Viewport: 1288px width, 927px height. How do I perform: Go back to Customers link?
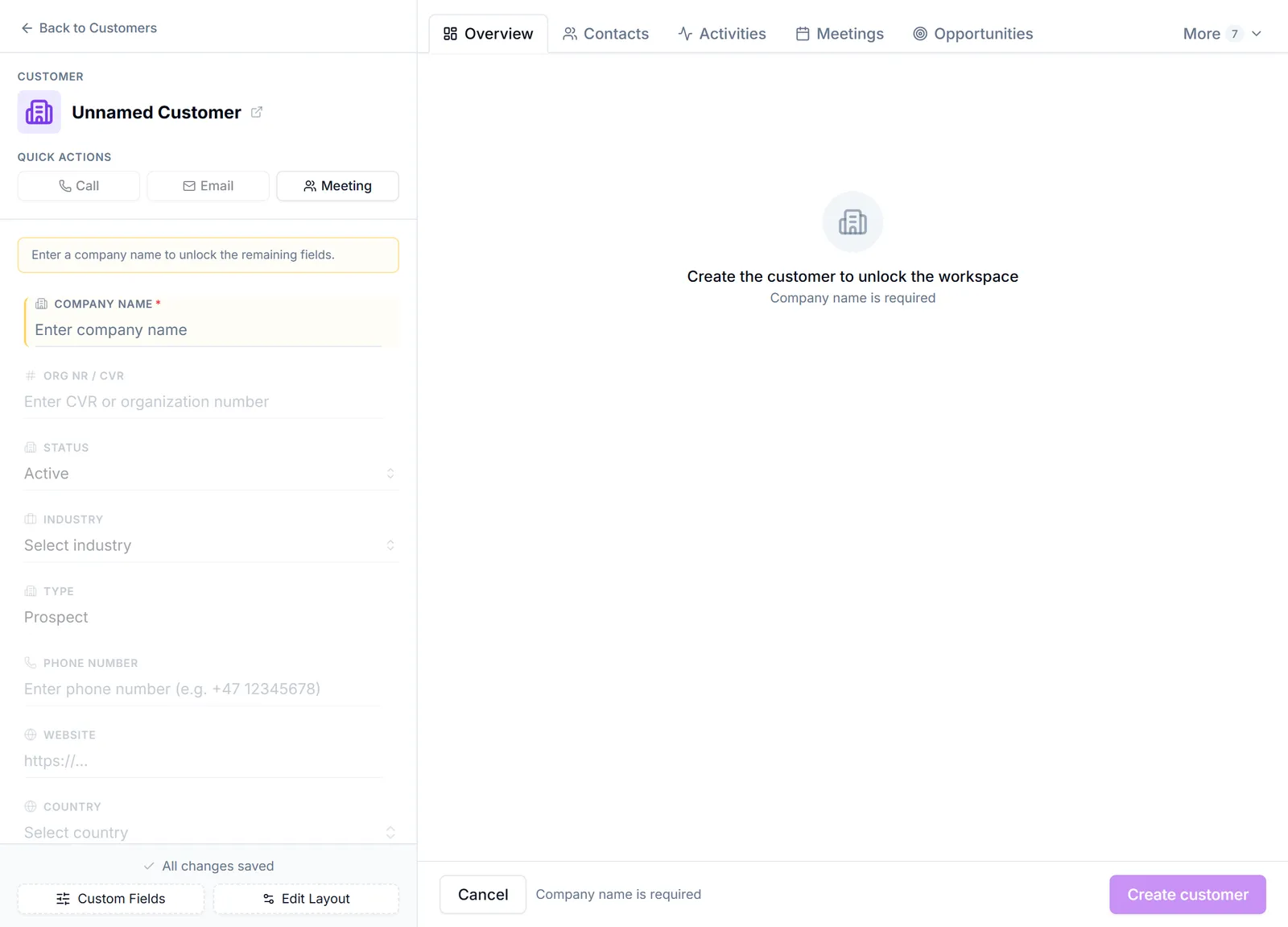89,28
